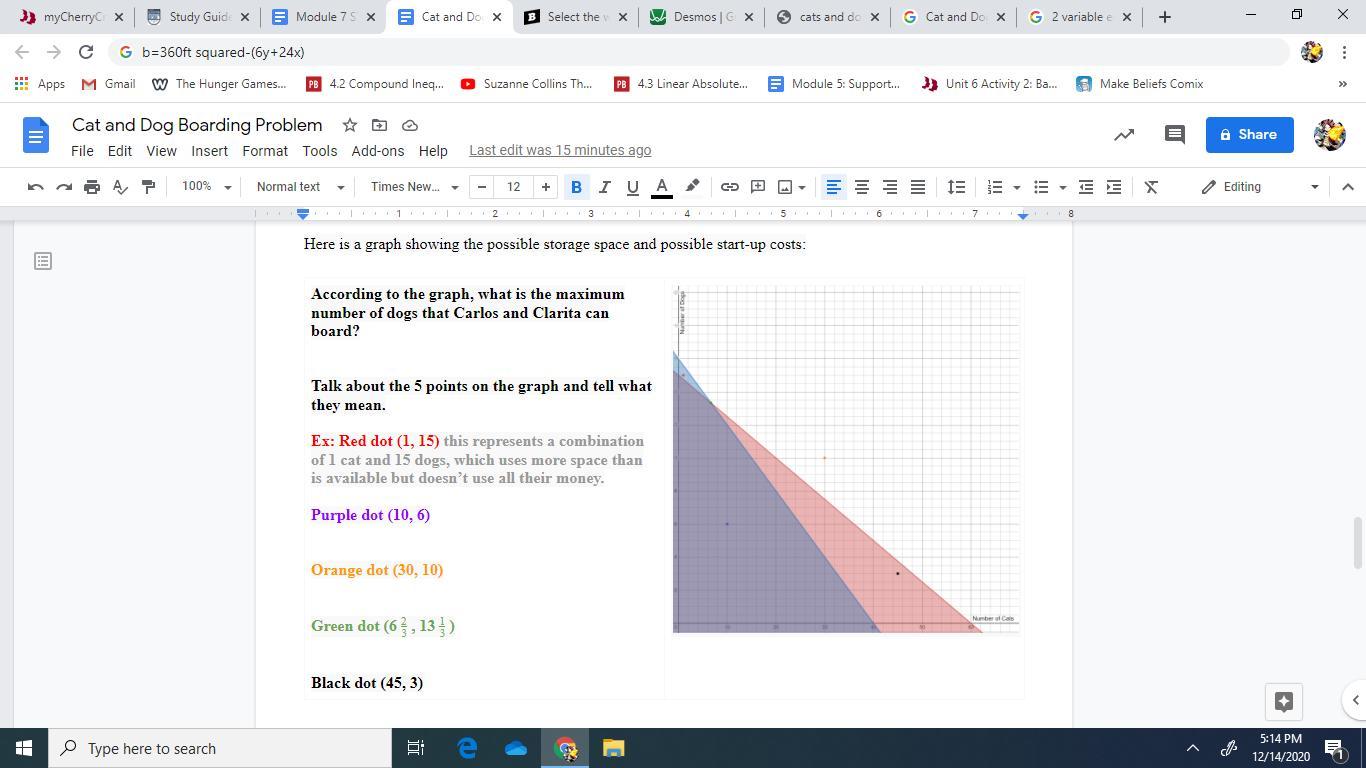
Task: Decrease the font size
Action: [482, 187]
